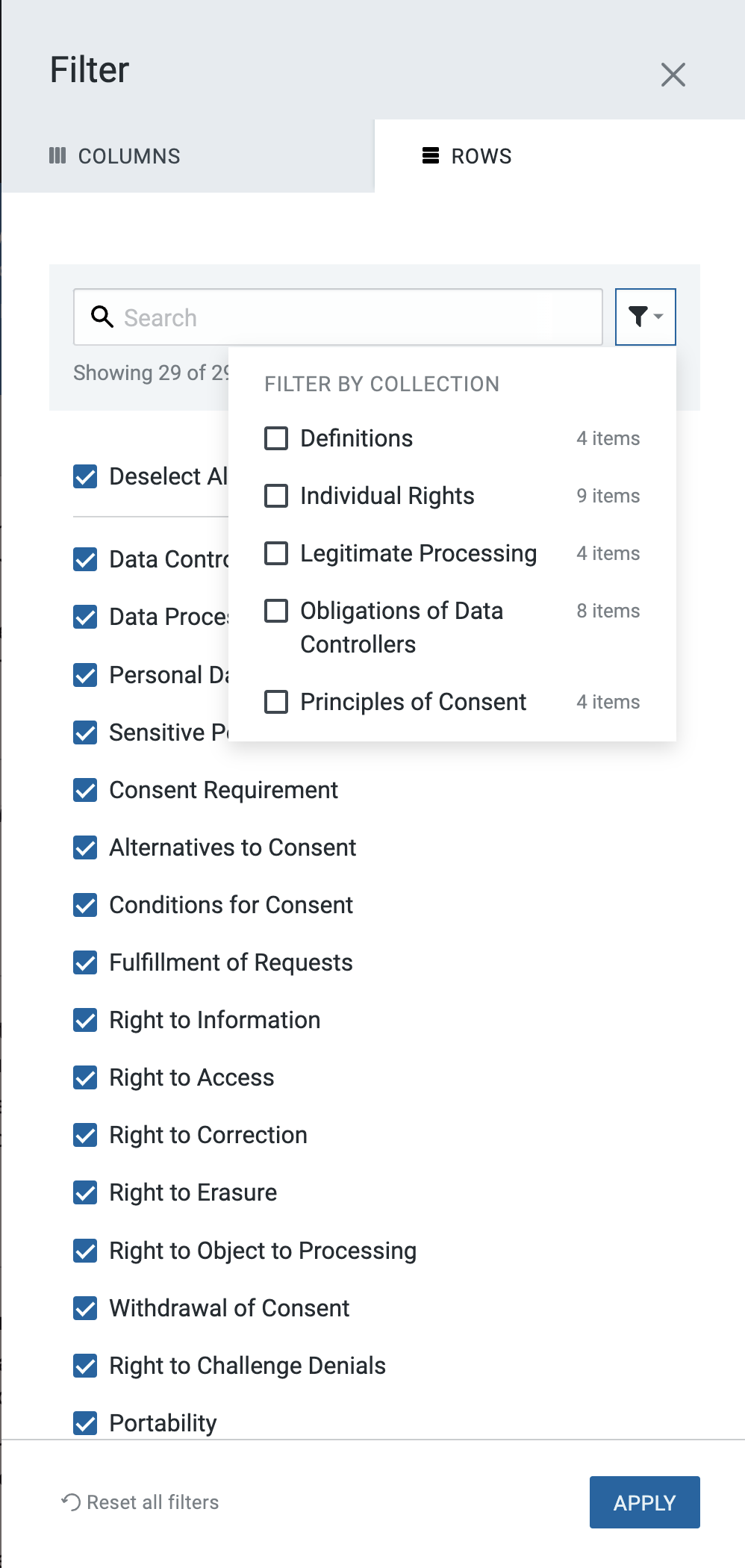Deselect the Fulfillment of Requests row
745x1568 pixels.
click(85, 962)
